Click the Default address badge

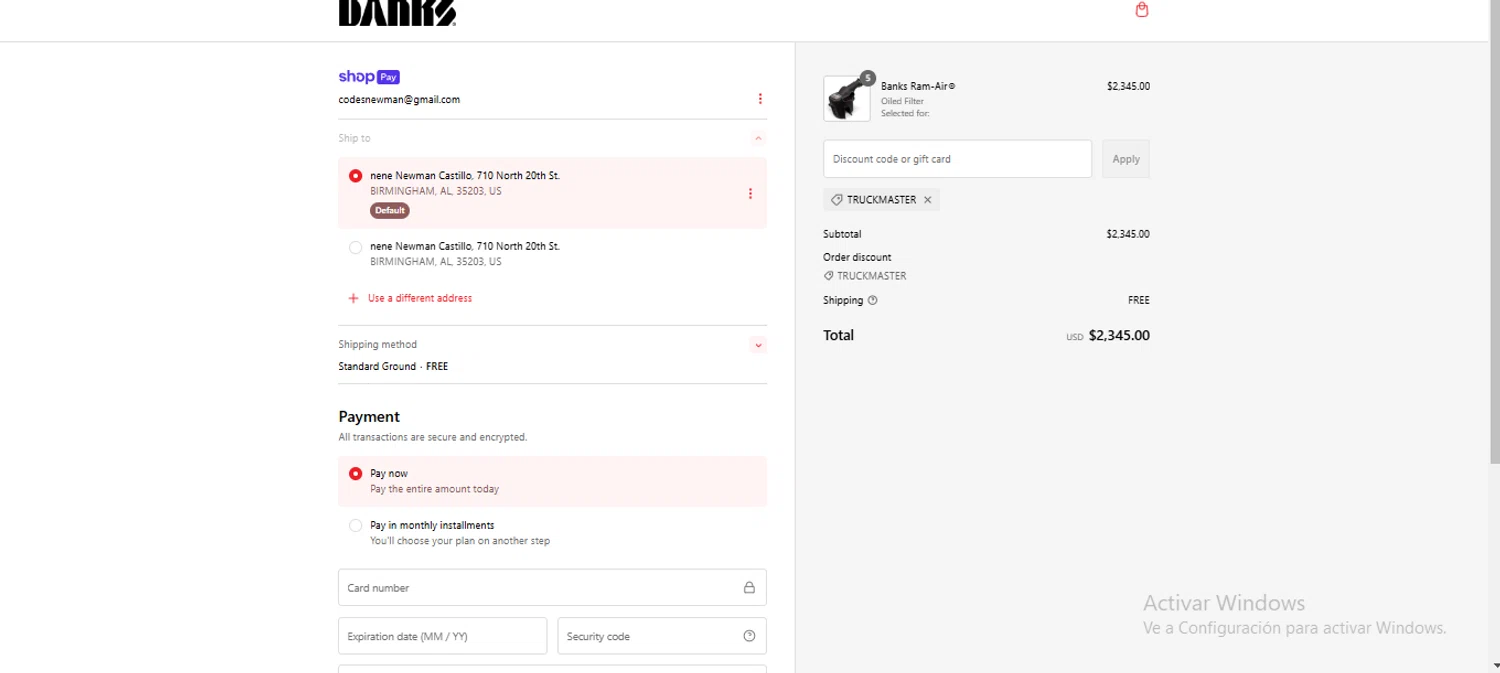[390, 211]
